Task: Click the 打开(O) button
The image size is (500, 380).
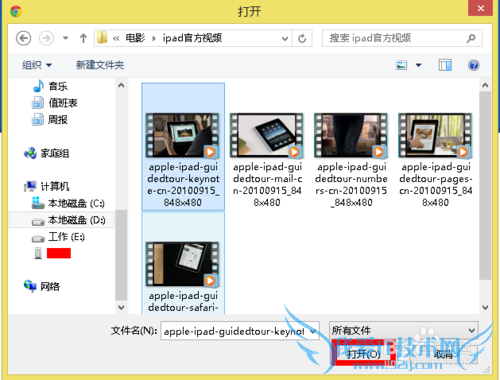Action: click(x=364, y=354)
